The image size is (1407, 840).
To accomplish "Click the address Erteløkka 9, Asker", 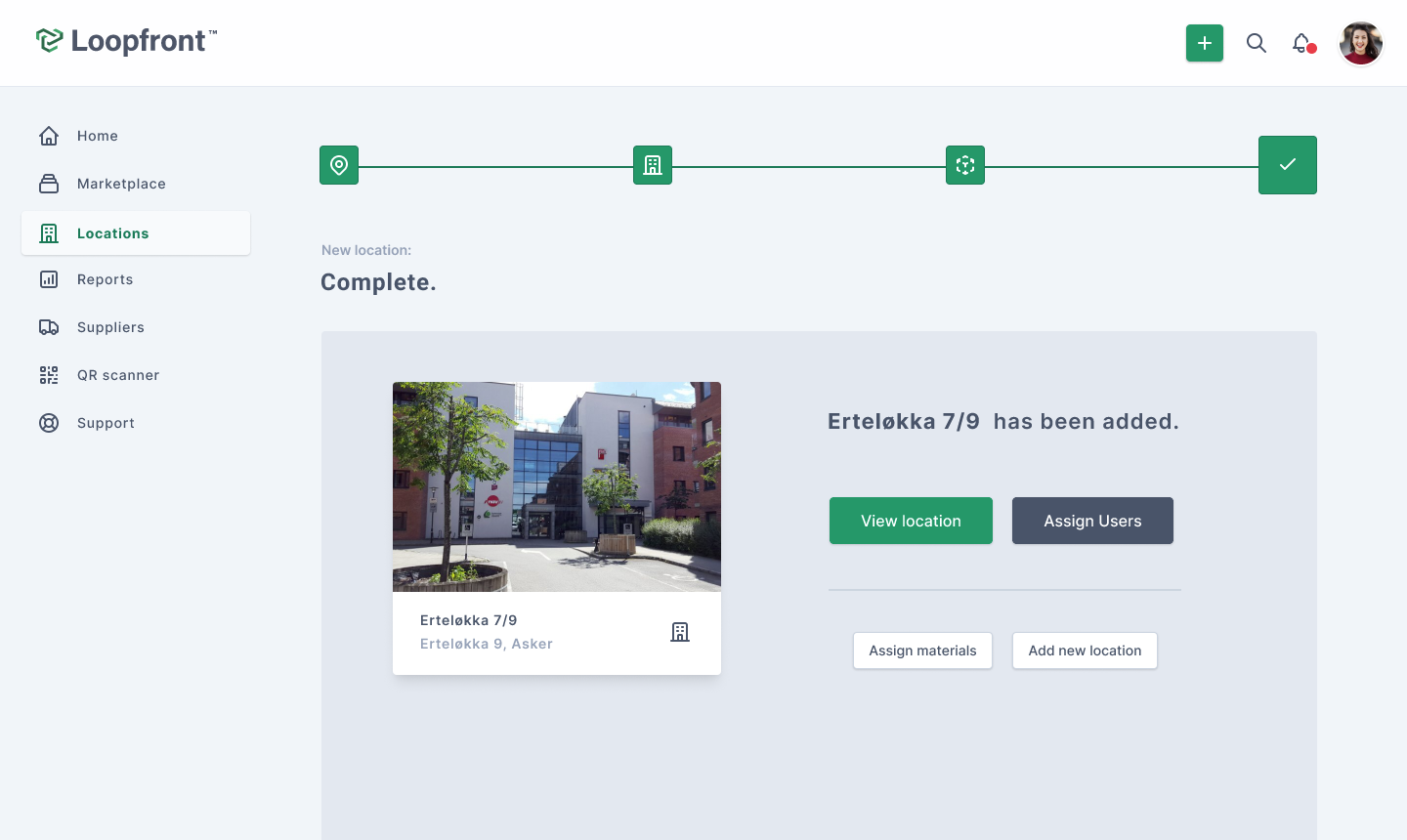I will pyautogui.click(x=487, y=644).
